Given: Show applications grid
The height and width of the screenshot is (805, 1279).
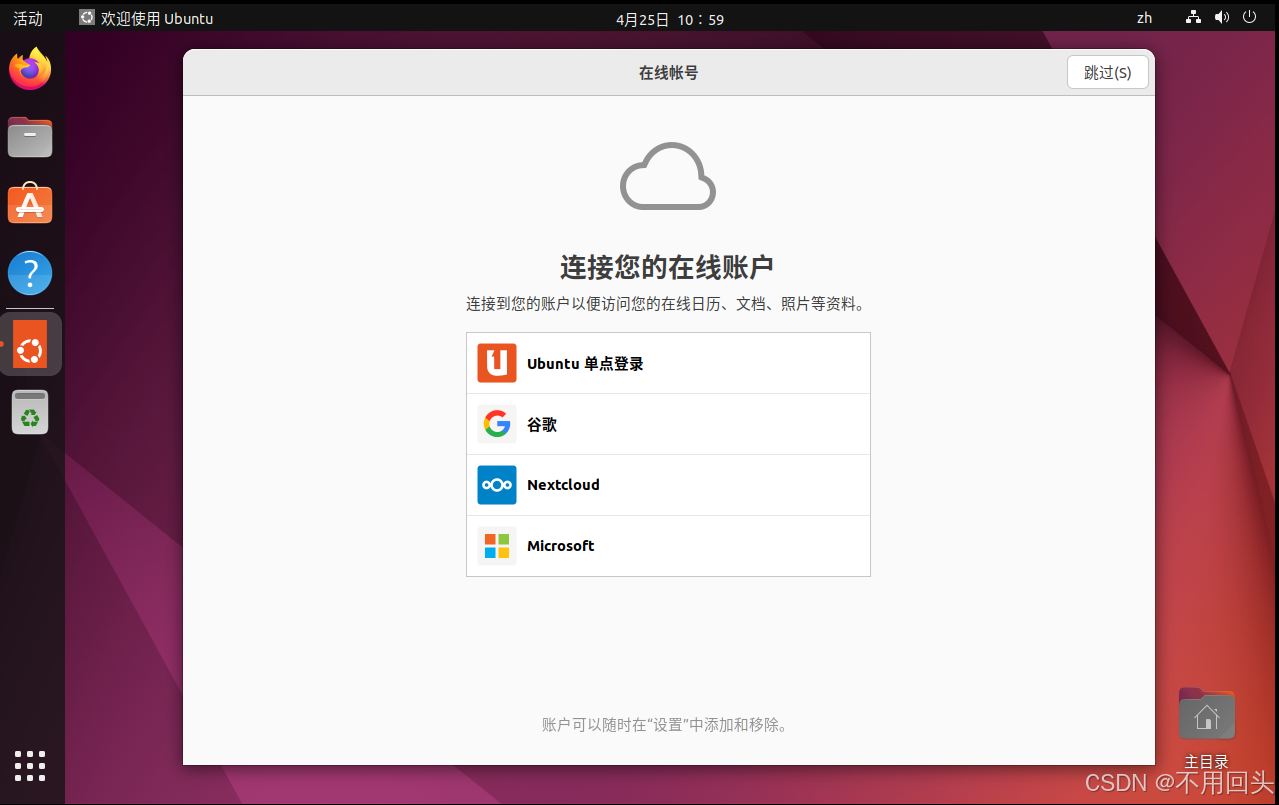Looking at the screenshot, I should [x=30, y=765].
